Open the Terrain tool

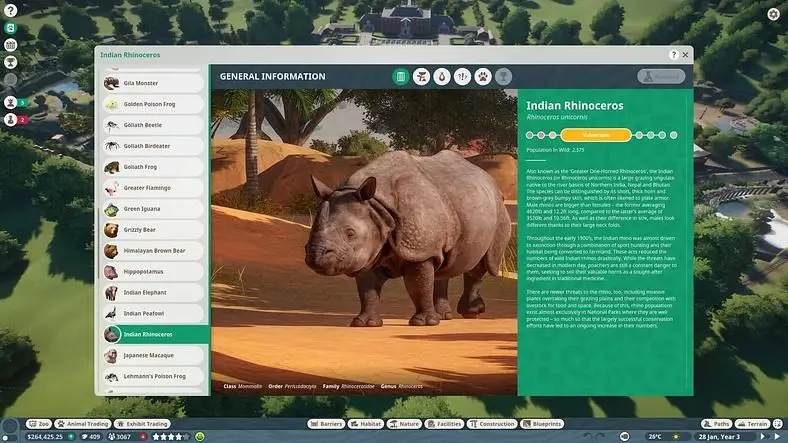(x=753, y=424)
